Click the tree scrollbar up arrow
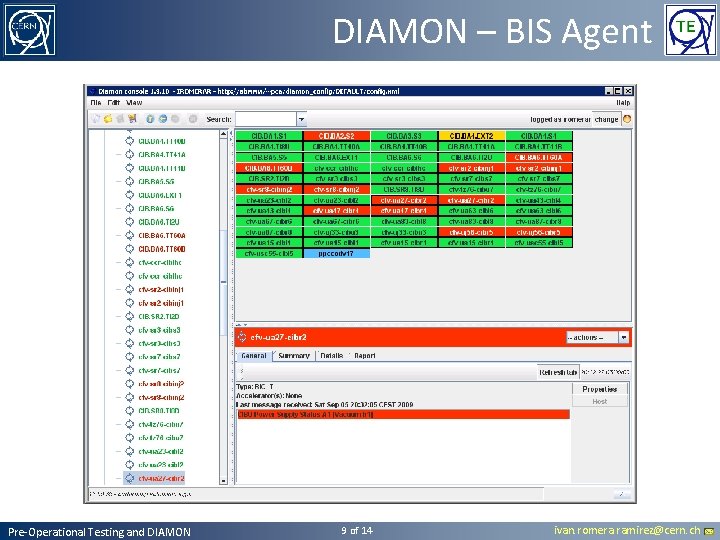The height and width of the screenshot is (540, 720). click(x=224, y=134)
